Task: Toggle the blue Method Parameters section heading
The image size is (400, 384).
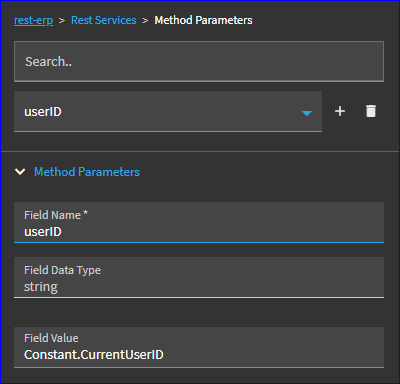Action: pos(87,172)
